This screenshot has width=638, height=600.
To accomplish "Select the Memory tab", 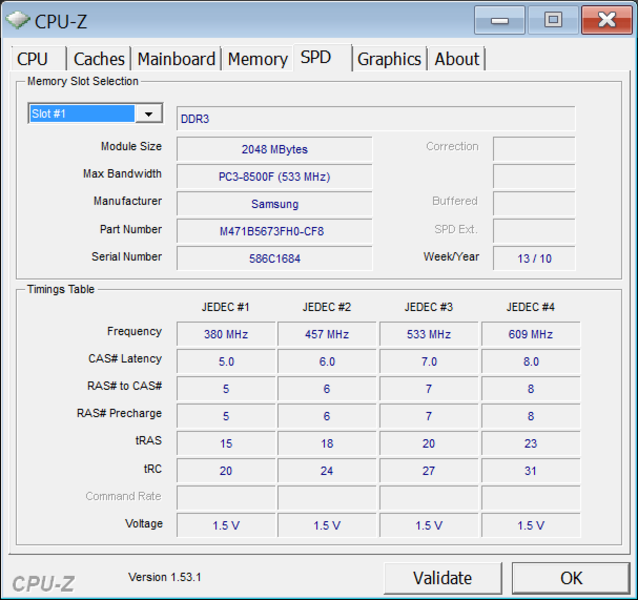I will [258, 59].
